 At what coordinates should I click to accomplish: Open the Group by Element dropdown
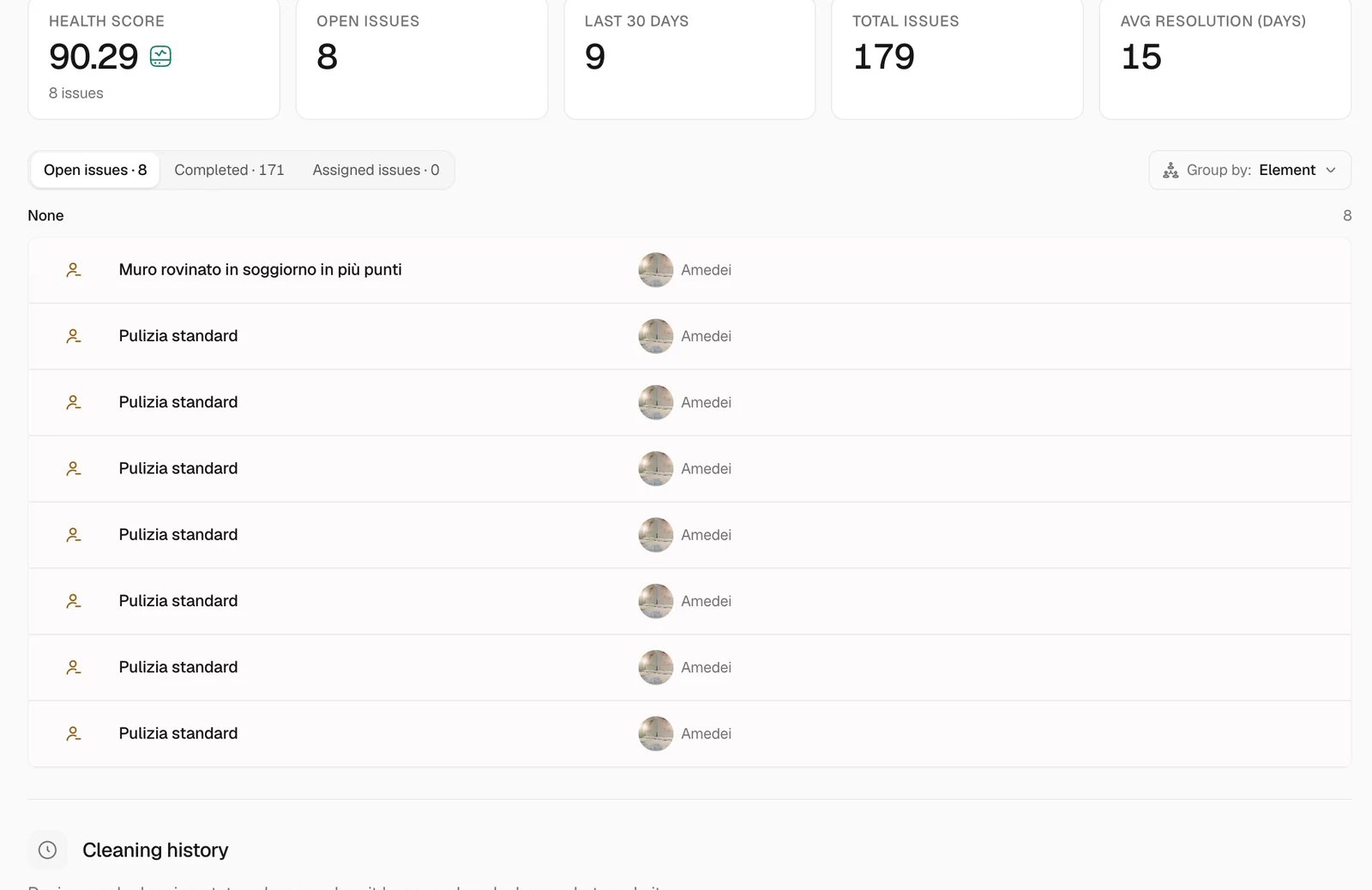coord(1250,170)
